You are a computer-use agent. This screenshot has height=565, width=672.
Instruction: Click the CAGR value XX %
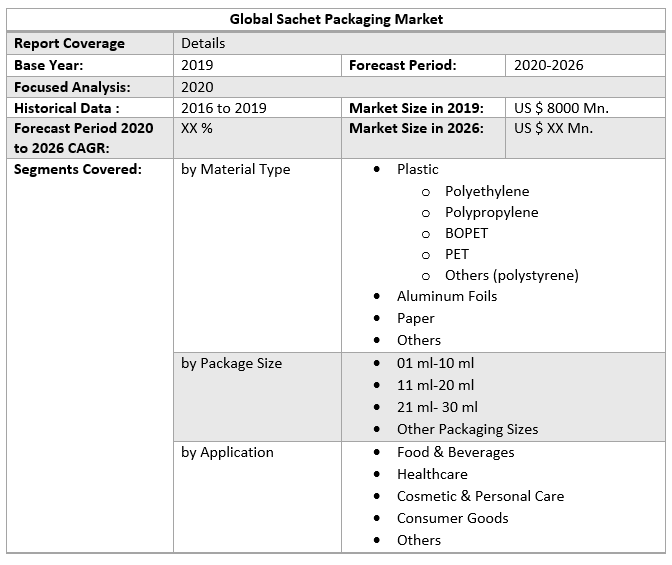tap(197, 129)
